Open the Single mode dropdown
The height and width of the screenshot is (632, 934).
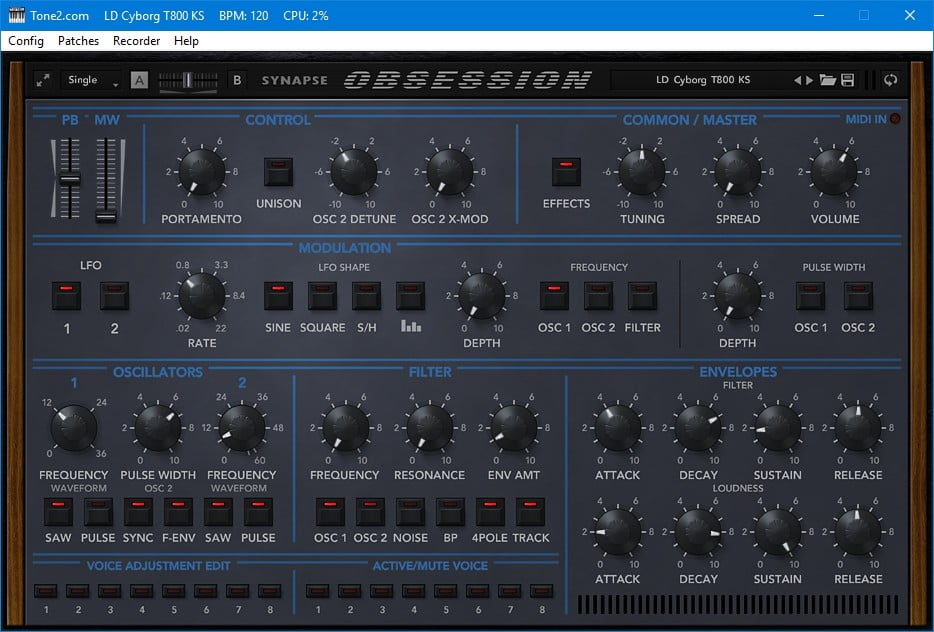click(x=91, y=80)
